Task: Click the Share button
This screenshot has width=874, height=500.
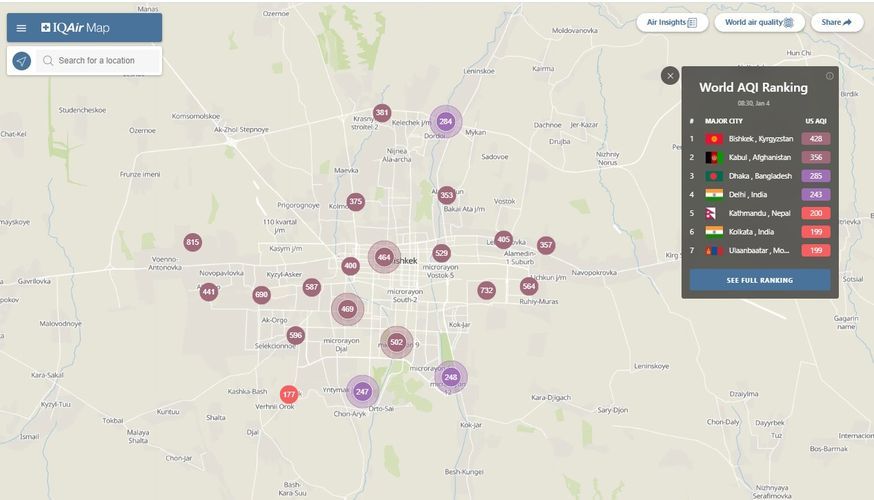Action: (x=836, y=22)
